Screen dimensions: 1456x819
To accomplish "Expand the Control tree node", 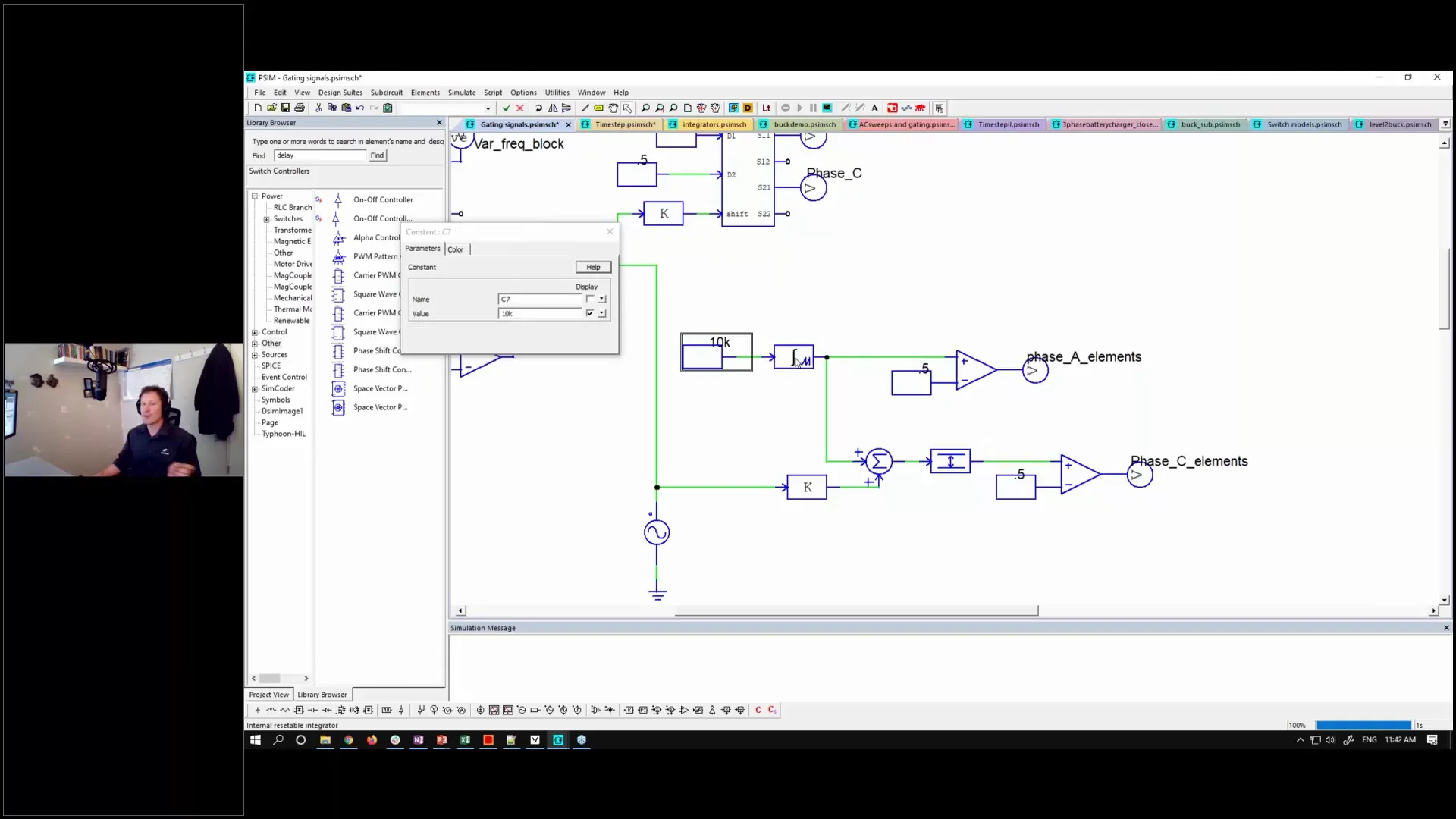I will [x=255, y=332].
